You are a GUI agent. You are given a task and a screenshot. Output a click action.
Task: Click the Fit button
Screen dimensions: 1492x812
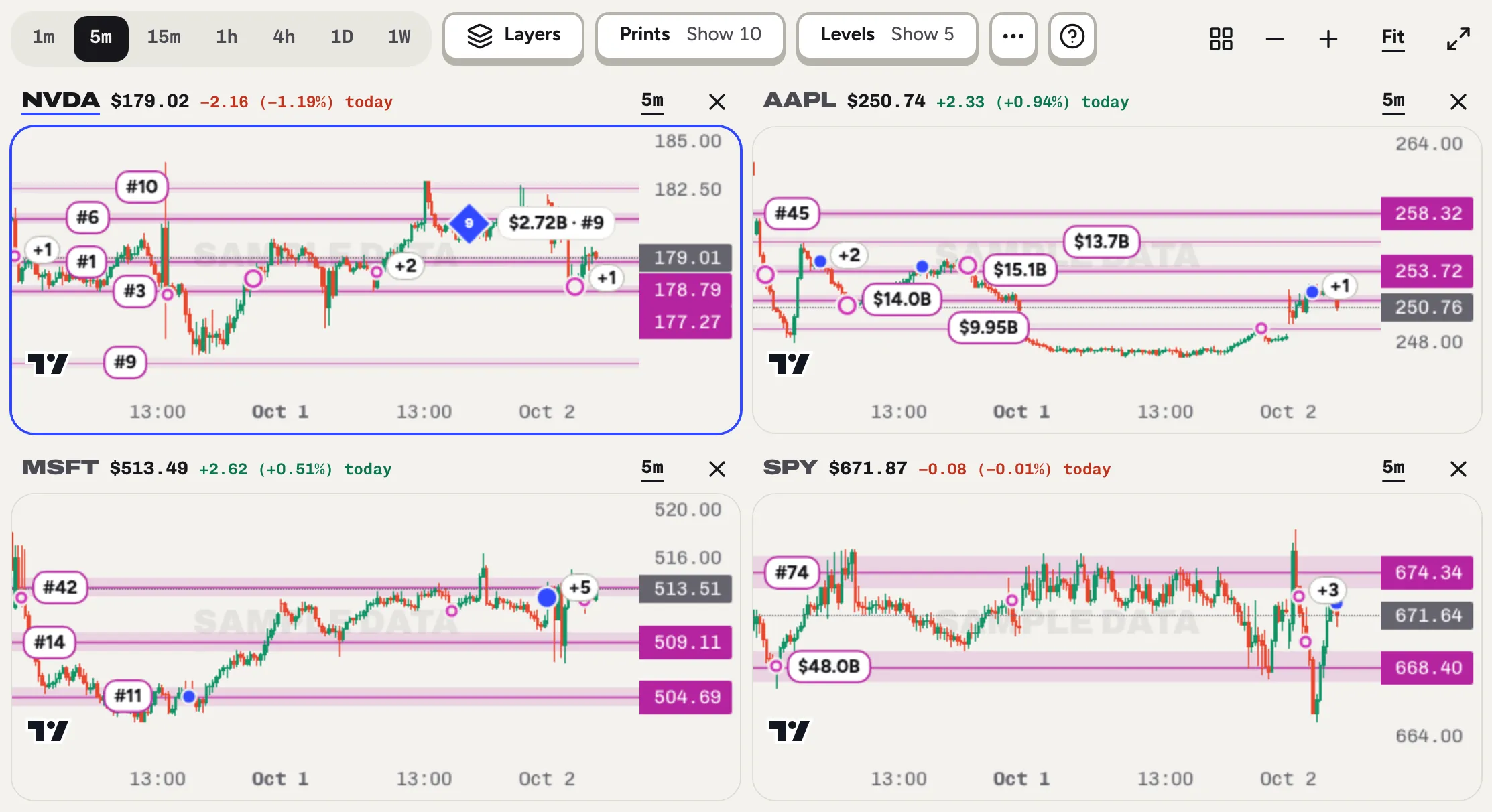click(1393, 38)
